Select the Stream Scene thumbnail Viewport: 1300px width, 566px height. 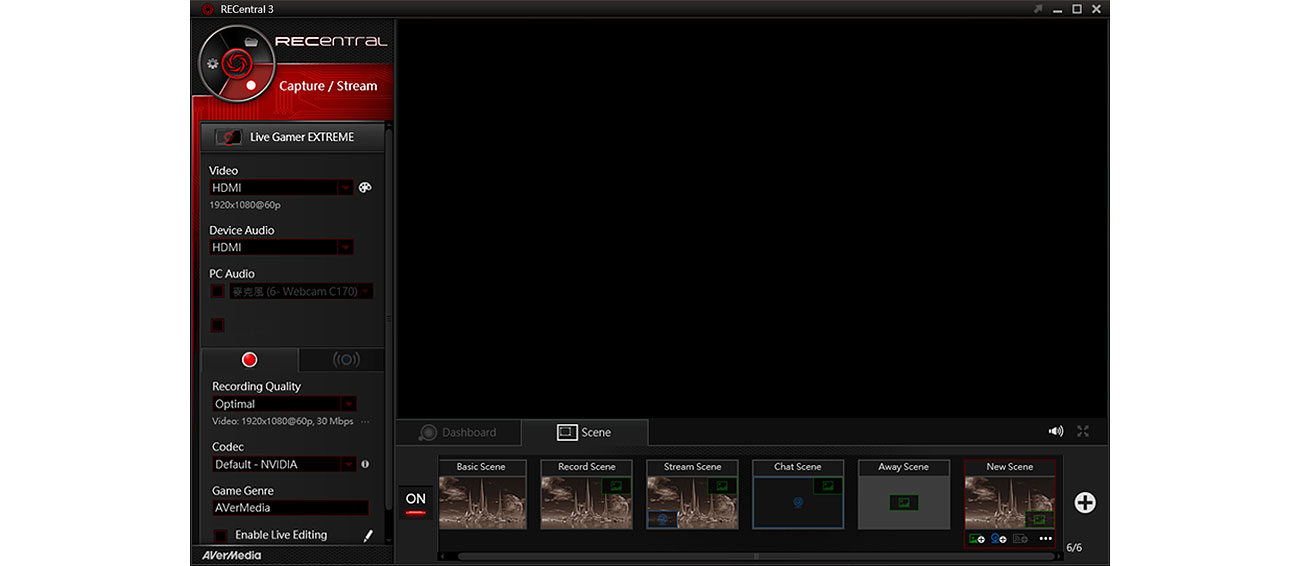tap(693, 494)
